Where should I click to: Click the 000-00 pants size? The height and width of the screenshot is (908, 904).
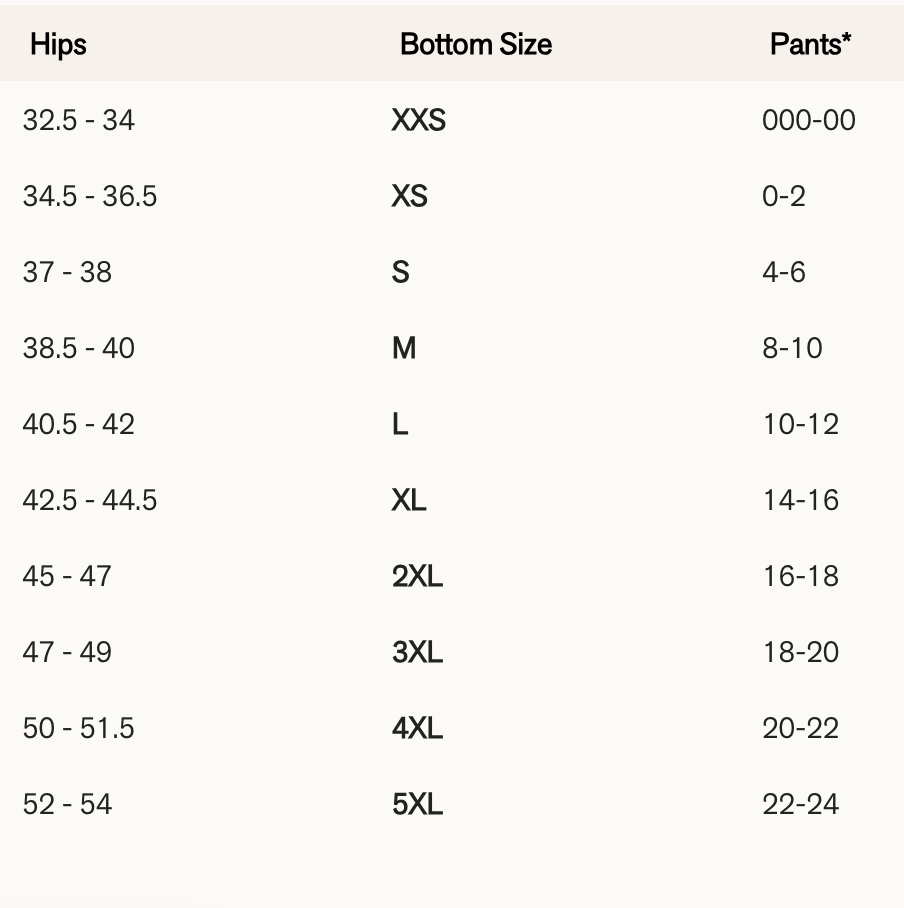808,120
